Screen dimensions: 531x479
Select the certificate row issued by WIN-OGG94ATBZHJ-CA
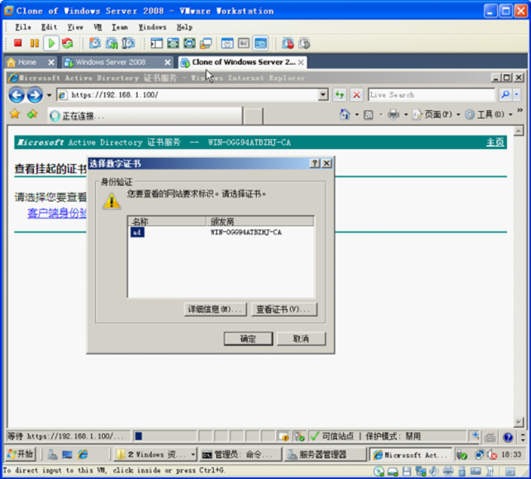point(221,232)
